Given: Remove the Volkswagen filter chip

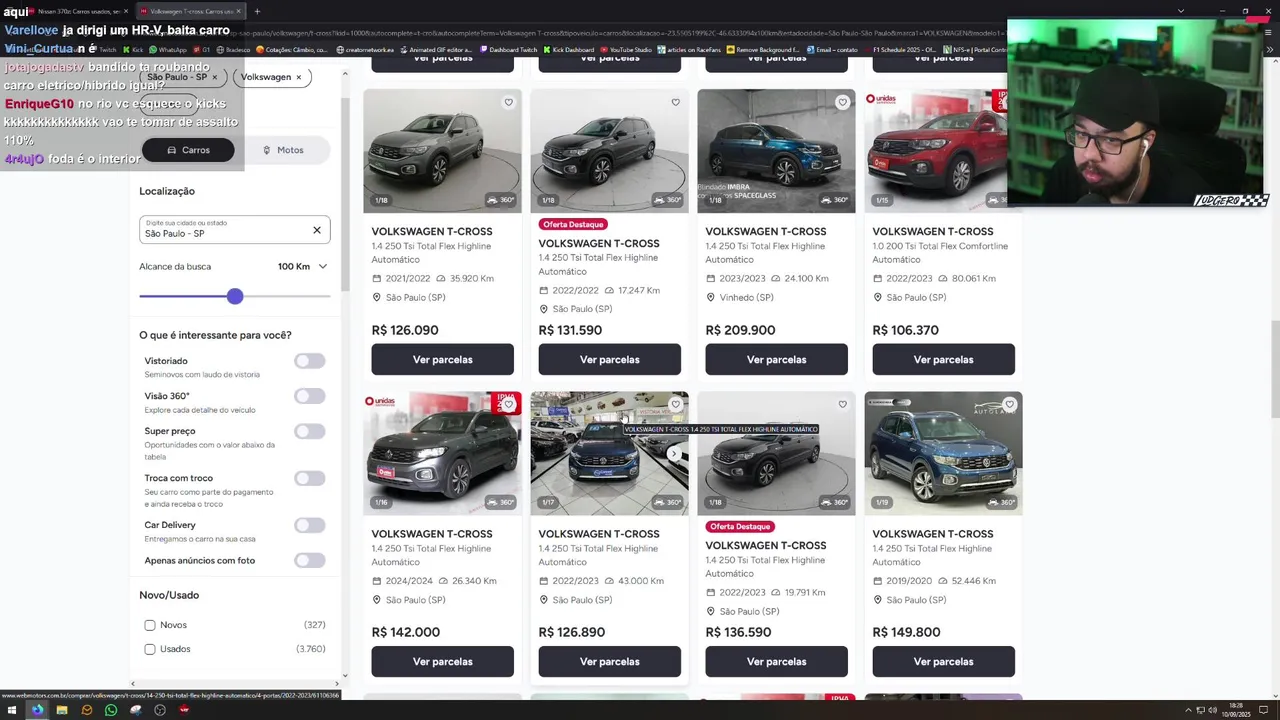Looking at the screenshot, I should pos(298,77).
